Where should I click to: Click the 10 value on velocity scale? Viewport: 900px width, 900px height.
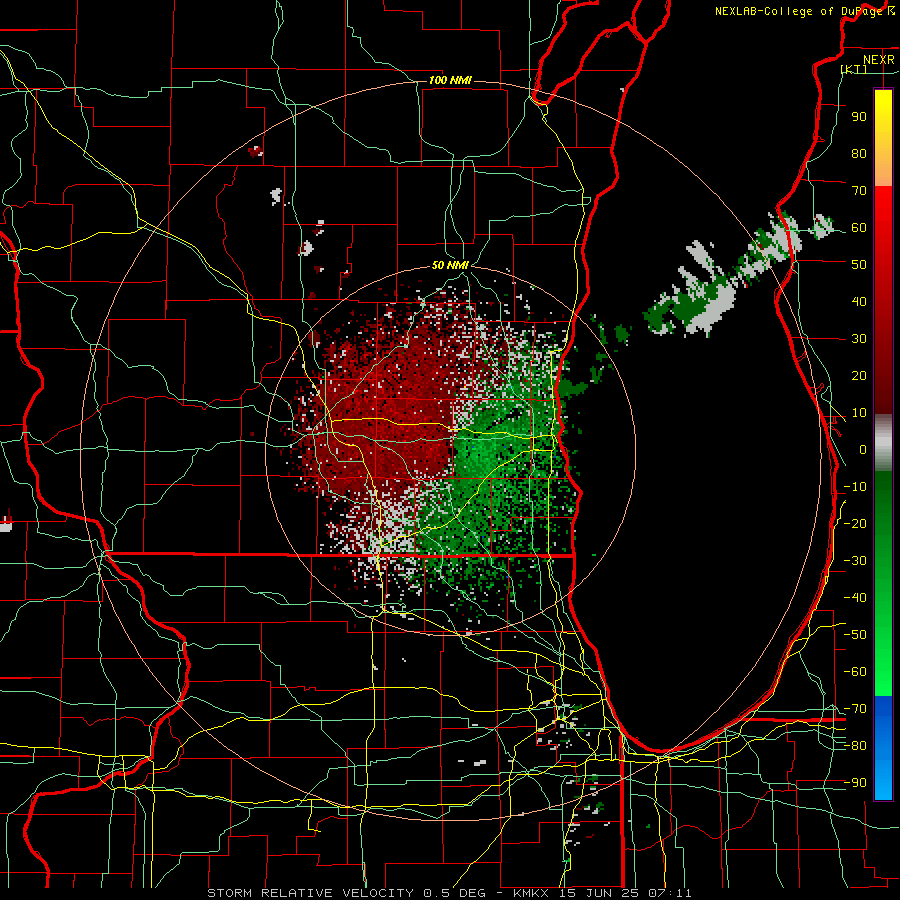tap(859, 413)
